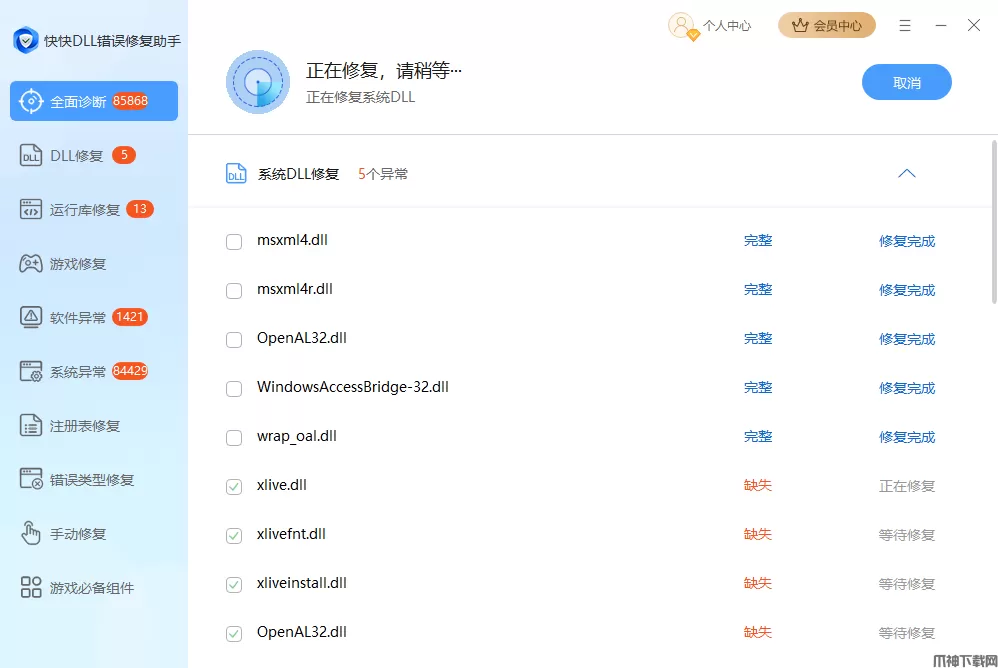Screen dimensions: 998x668
Task: Click the full diagnosis target icon
Action: (x=31, y=101)
